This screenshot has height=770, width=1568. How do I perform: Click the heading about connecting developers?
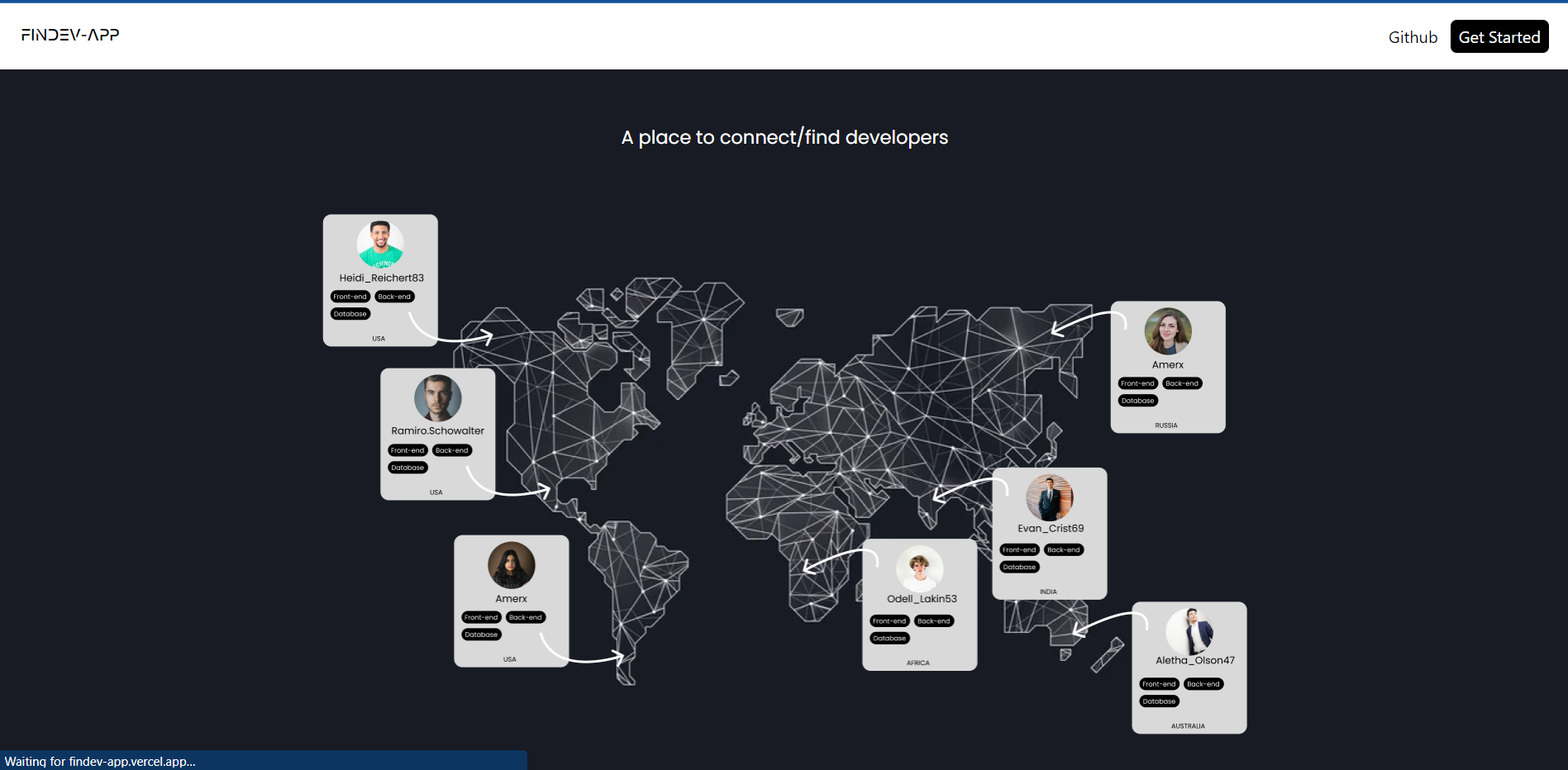(x=784, y=137)
